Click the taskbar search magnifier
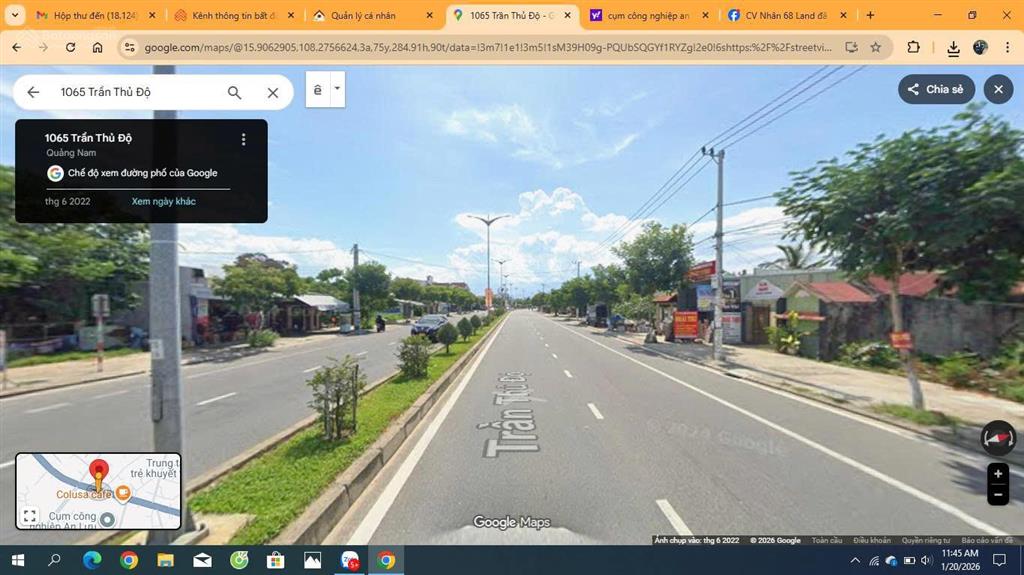Viewport: 1024px width, 575px height. [x=55, y=560]
